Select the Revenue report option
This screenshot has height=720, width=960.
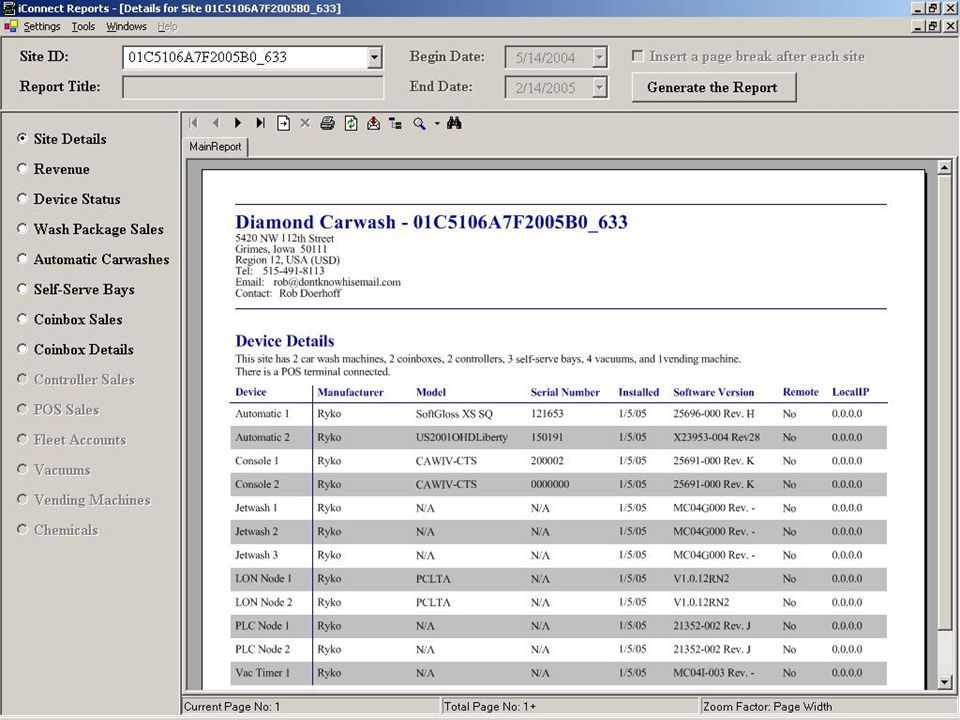pyautogui.click(x=23, y=168)
